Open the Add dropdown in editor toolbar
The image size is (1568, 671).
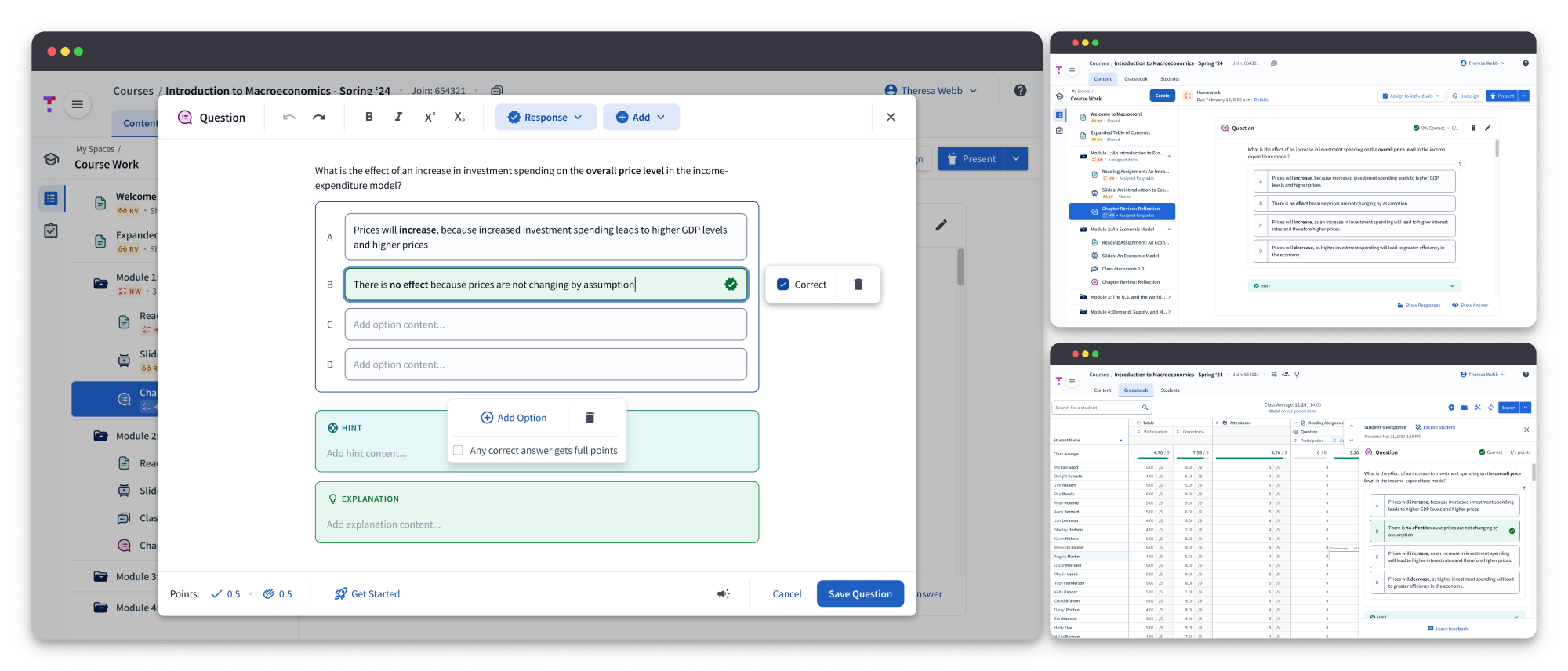click(641, 117)
